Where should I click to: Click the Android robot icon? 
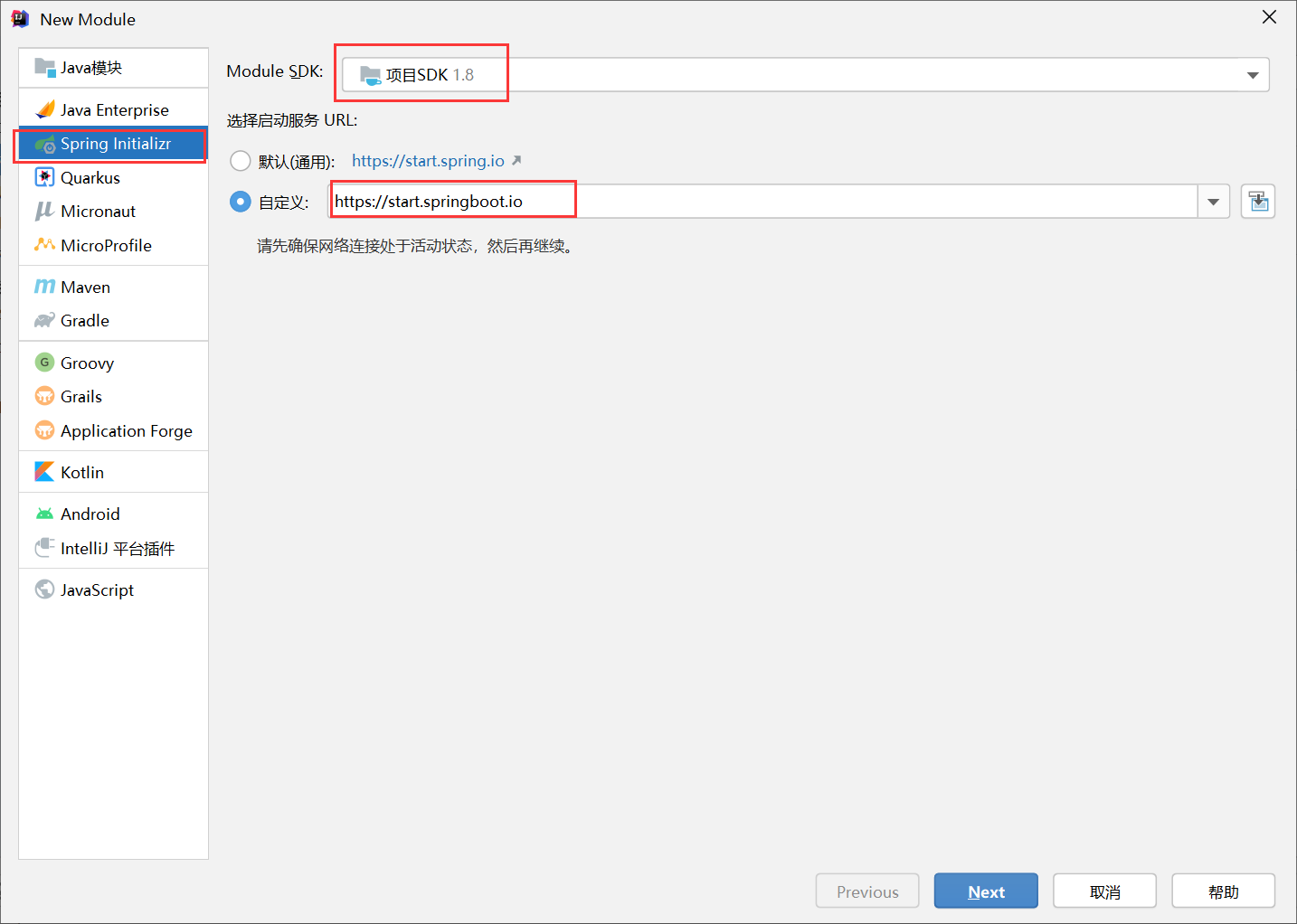click(x=44, y=514)
